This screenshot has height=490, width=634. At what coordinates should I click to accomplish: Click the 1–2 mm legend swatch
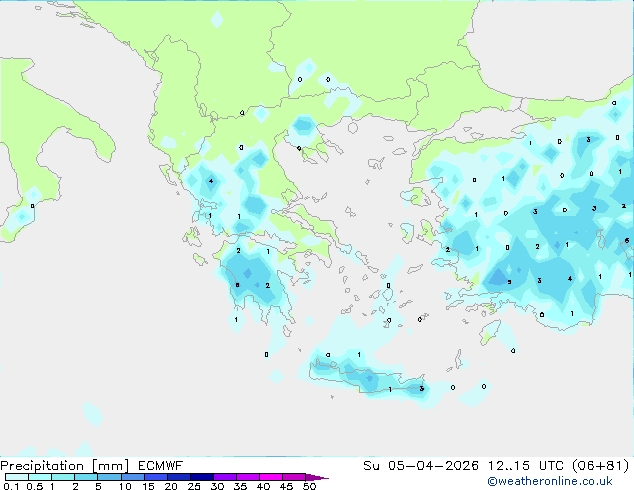(63, 477)
